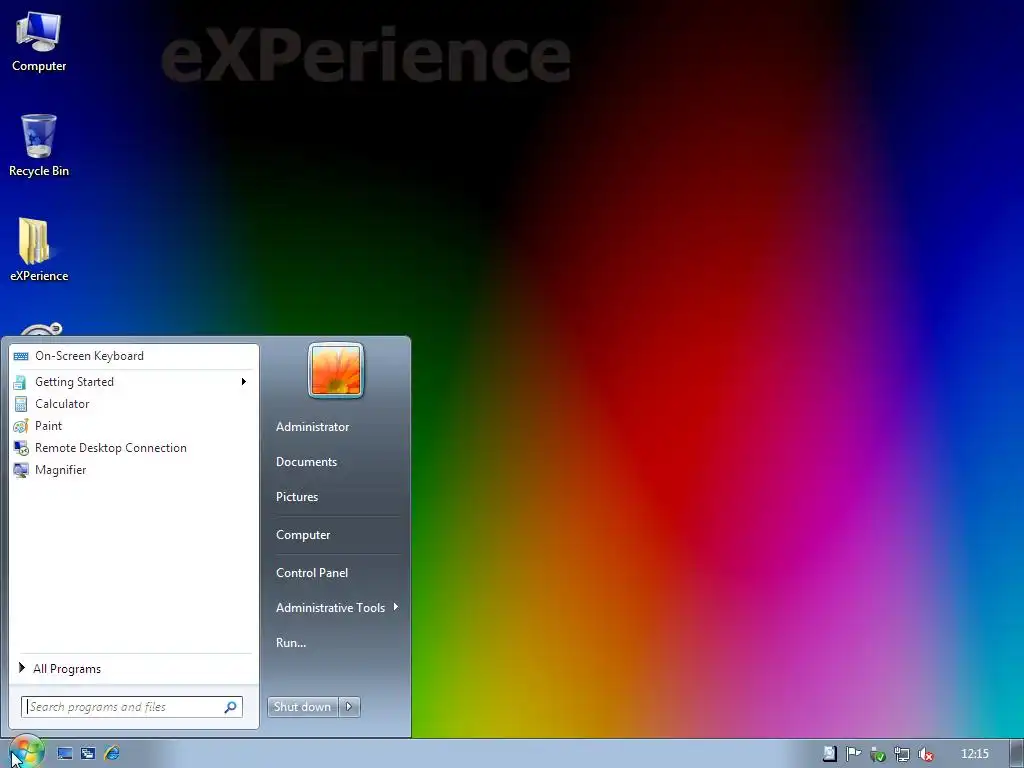1024x768 pixels.
Task: Click the Paint palette icon
Action: [x=21, y=426]
